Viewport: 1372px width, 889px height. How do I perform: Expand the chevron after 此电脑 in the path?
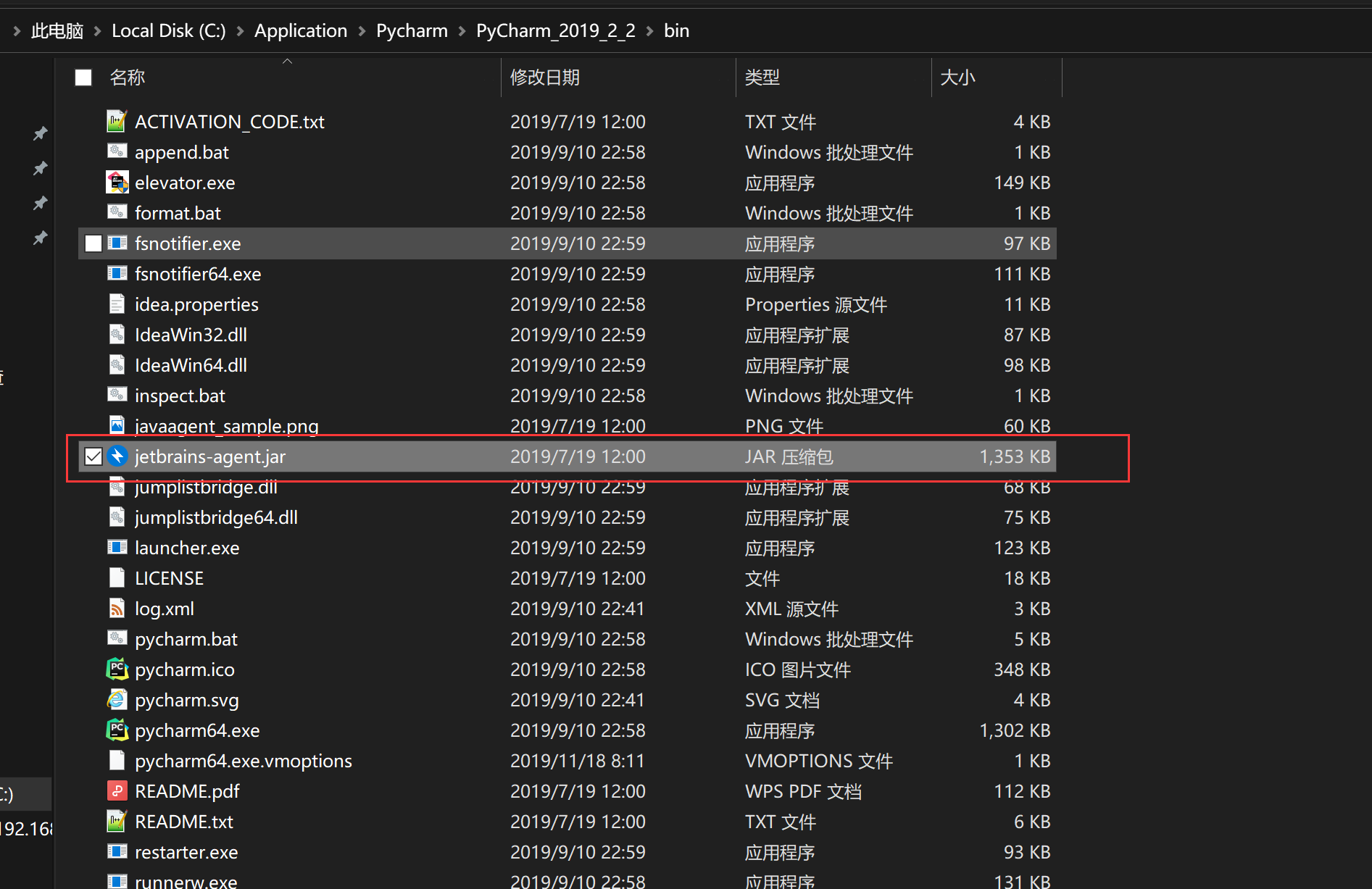[97, 31]
